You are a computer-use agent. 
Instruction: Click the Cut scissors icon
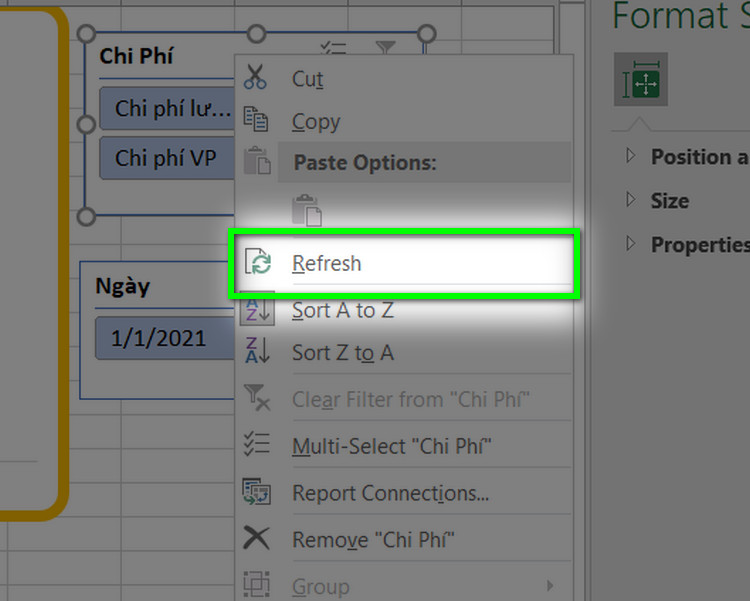[x=255, y=78]
